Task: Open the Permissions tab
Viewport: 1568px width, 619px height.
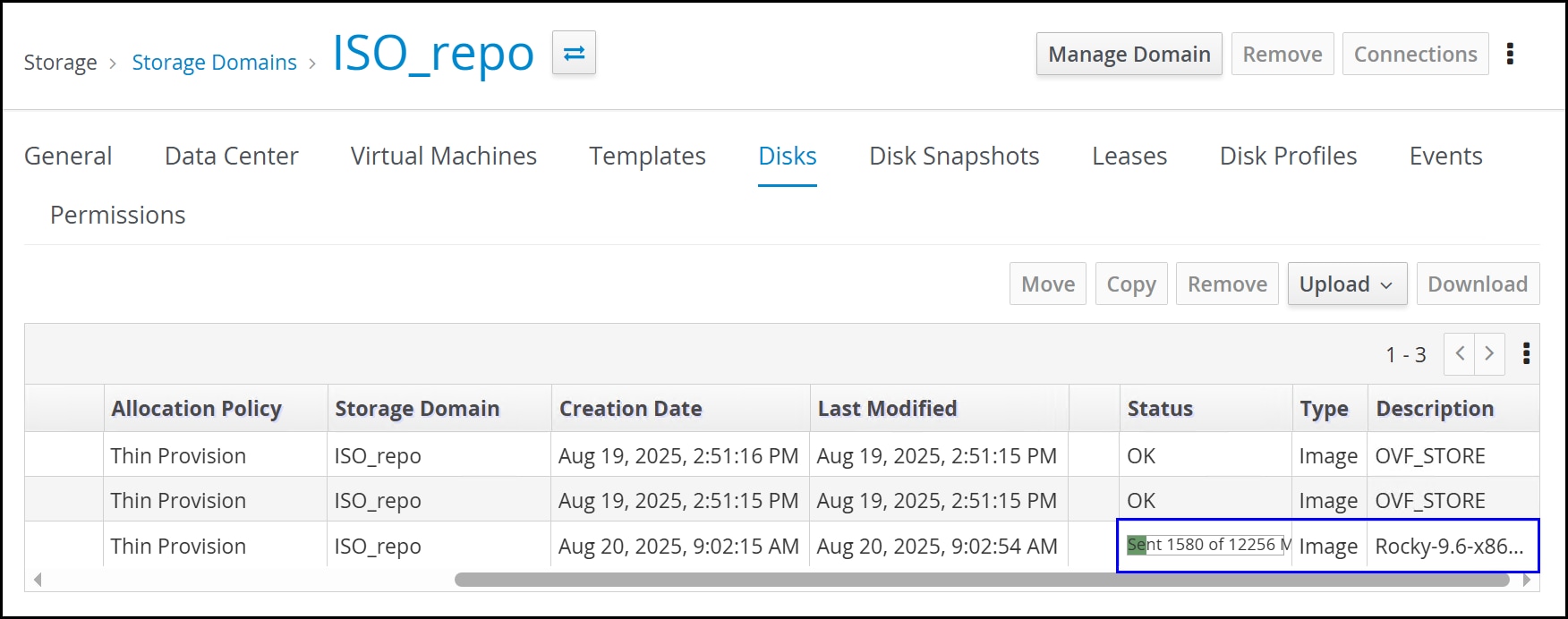Action: pyautogui.click(x=118, y=215)
